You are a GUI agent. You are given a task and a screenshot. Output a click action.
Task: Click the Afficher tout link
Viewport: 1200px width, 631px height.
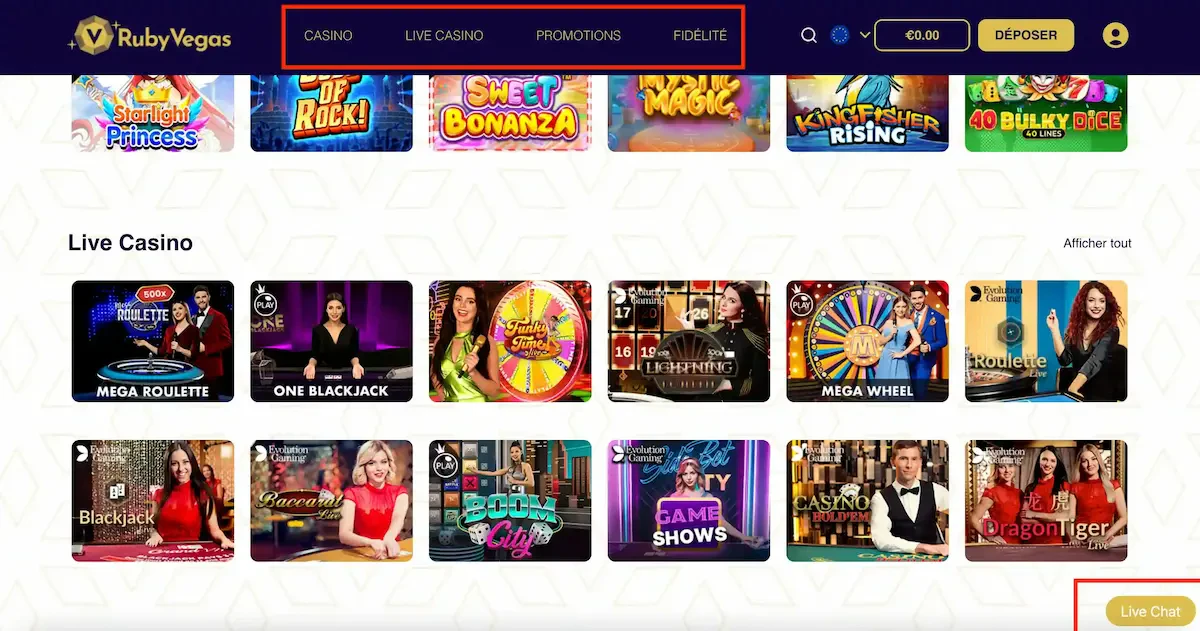pyautogui.click(x=1098, y=243)
